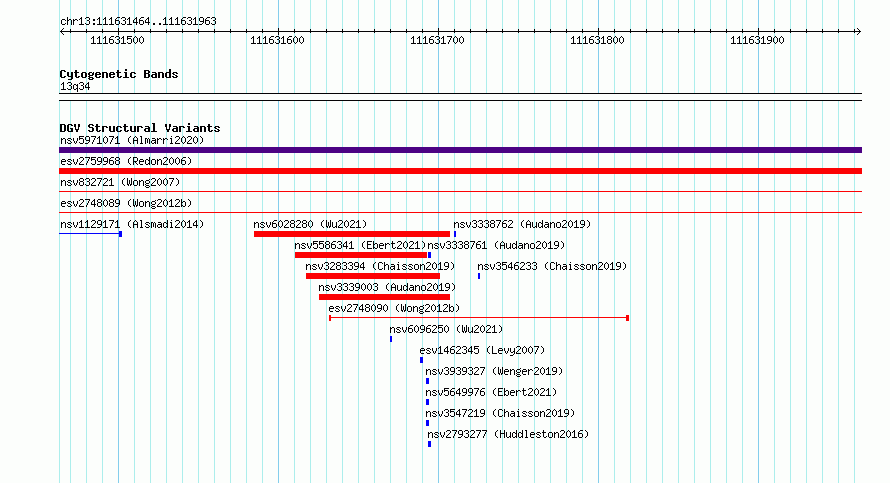
Task: Click the blue marker under nsv2793277
Action: tap(429, 444)
